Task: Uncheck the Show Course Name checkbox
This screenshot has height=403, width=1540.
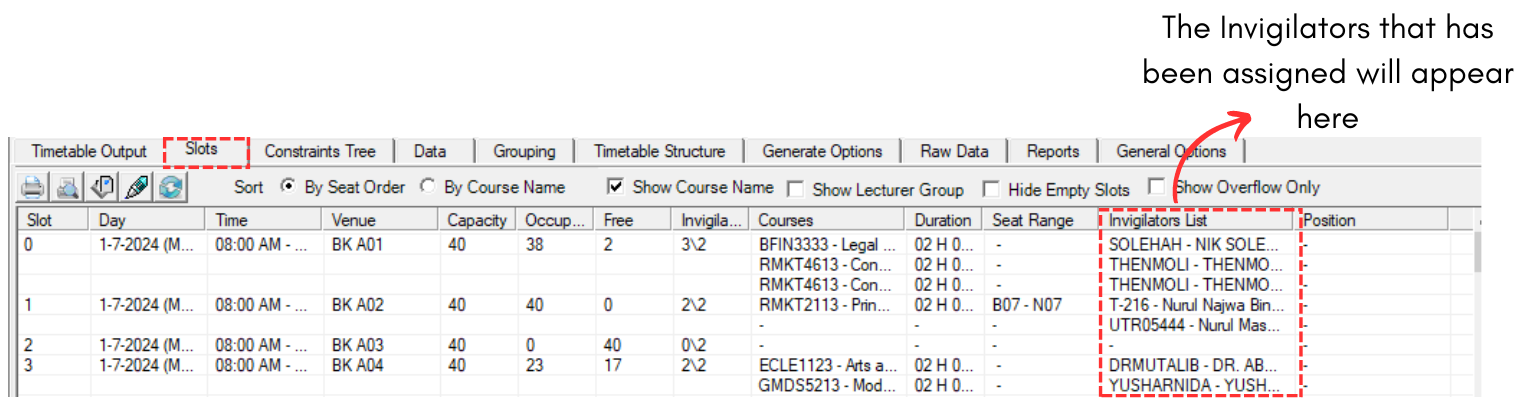Action: (x=616, y=187)
